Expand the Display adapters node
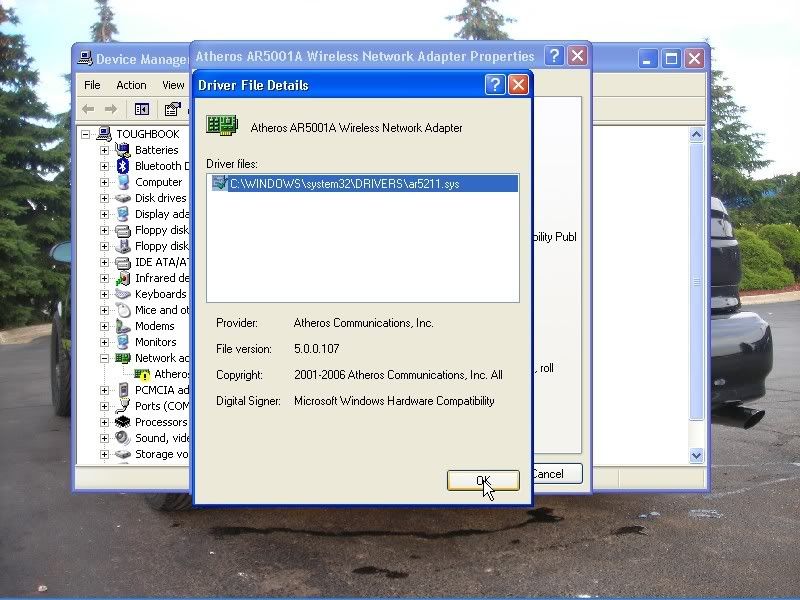The width and height of the screenshot is (800, 600). [x=104, y=214]
